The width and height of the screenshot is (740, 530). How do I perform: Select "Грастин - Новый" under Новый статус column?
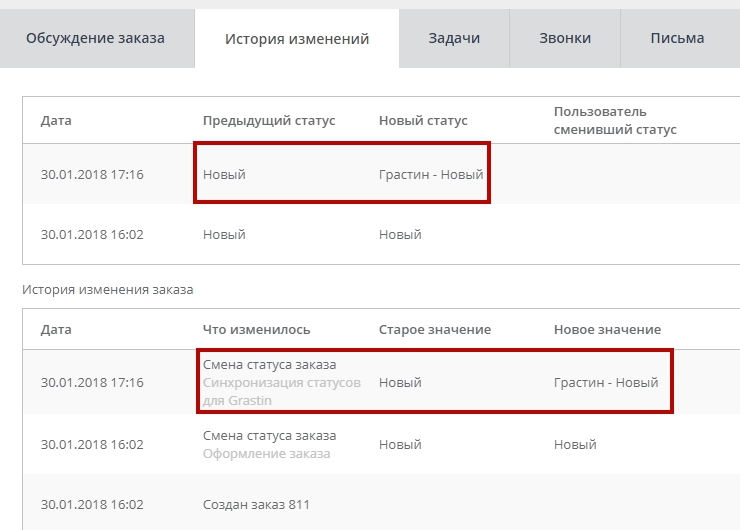431,175
